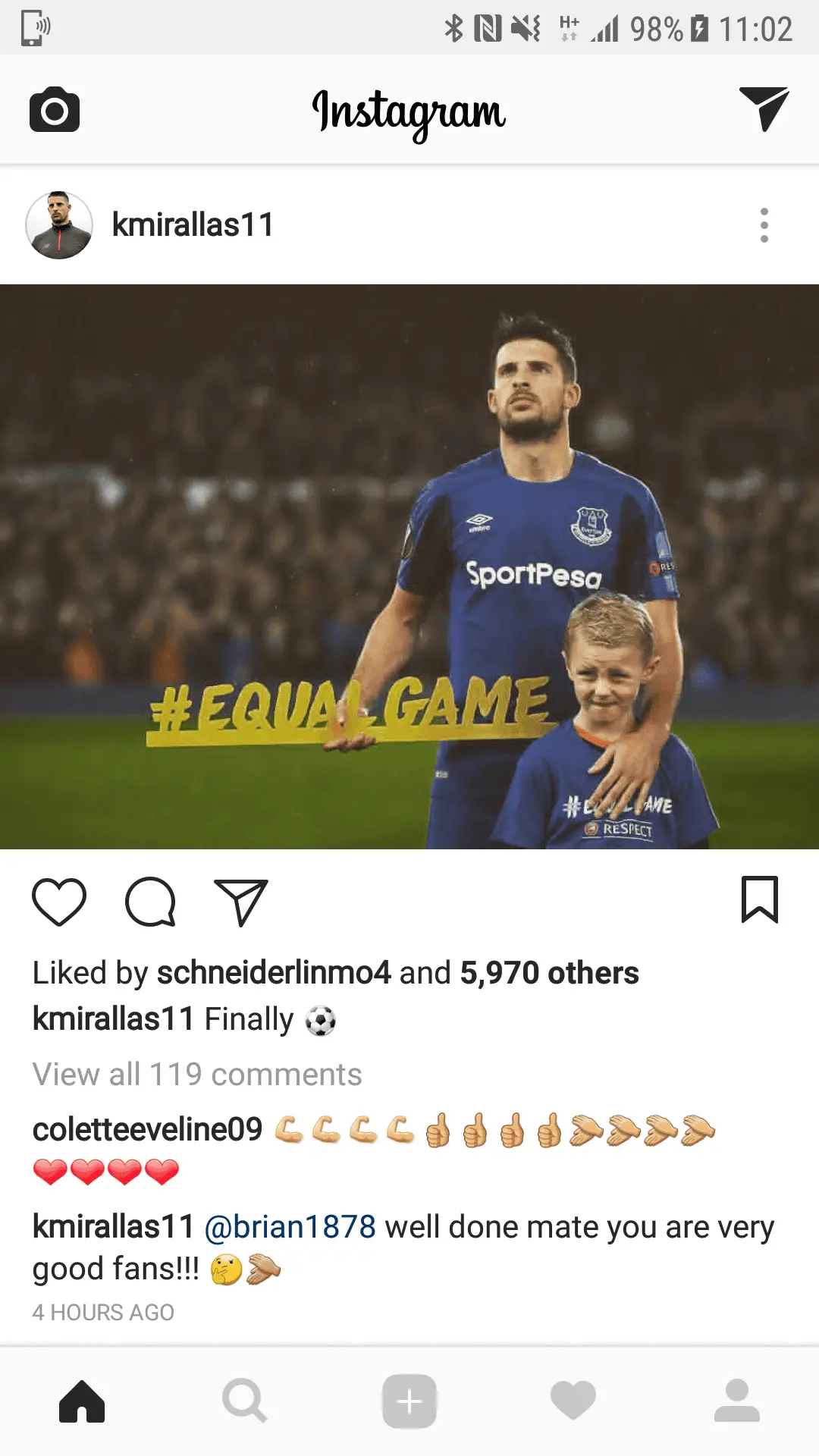Open Search tab magnifier

point(245,1401)
